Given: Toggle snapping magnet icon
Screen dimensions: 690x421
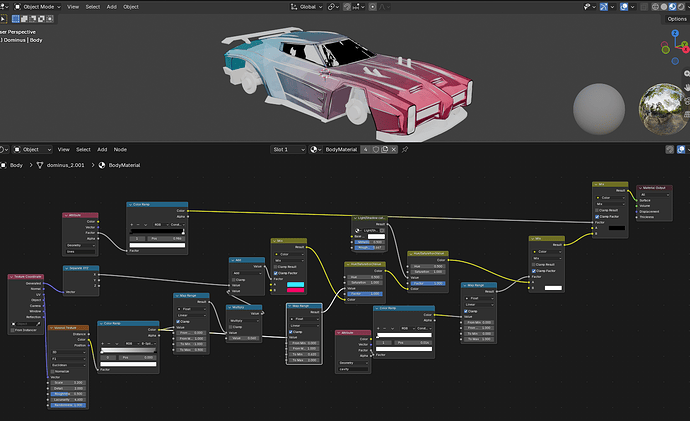Looking at the screenshot, I should click(347, 7).
